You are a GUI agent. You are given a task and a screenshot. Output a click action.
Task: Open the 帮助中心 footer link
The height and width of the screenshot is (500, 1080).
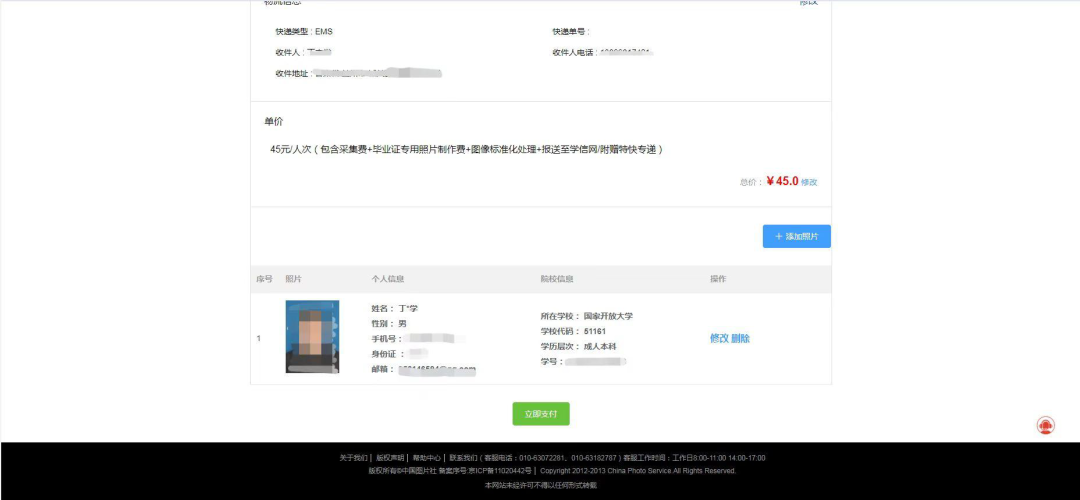click(x=426, y=458)
